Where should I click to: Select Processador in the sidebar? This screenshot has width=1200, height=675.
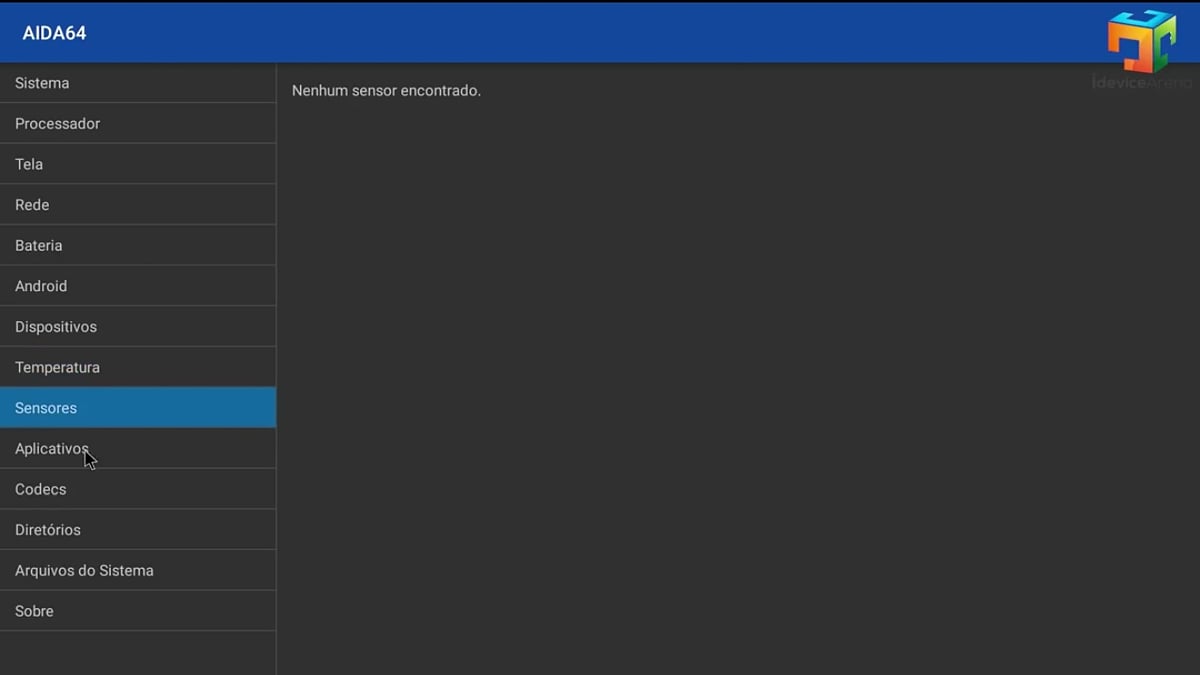(x=138, y=124)
